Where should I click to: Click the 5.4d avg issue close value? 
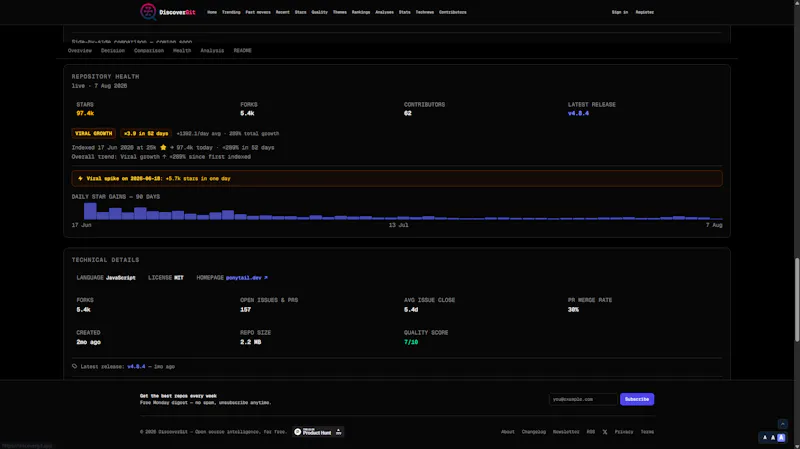411,310
